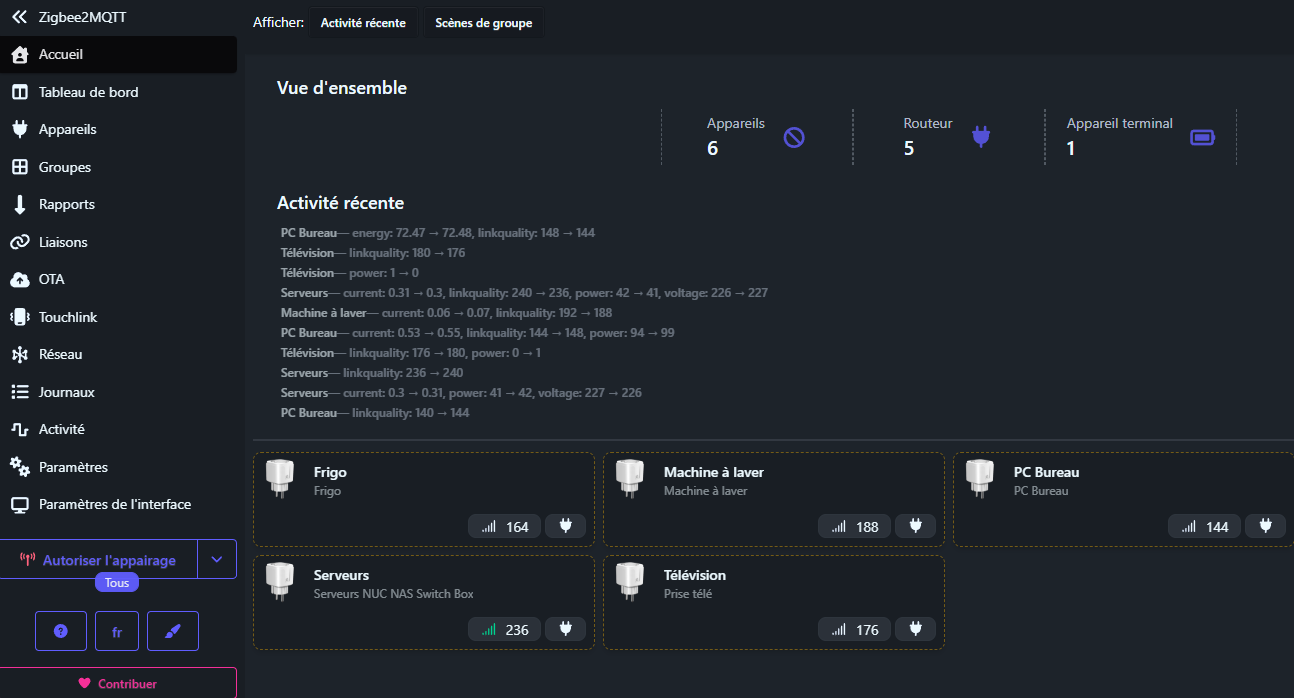Click the Autoriser l'appairage button
Screen dimensions: 1294x698
(x=98, y=560)
